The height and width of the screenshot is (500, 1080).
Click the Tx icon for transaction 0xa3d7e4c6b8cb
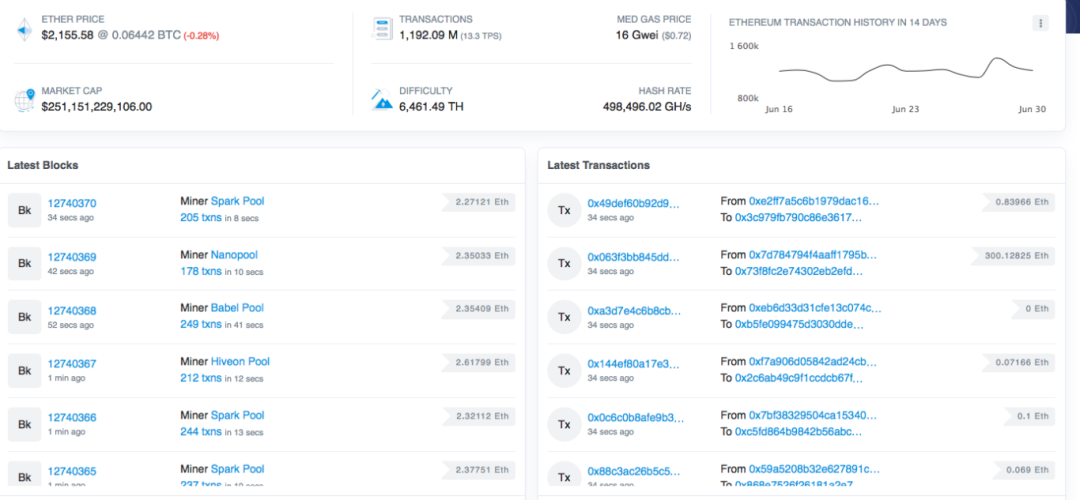pos(564,318)
